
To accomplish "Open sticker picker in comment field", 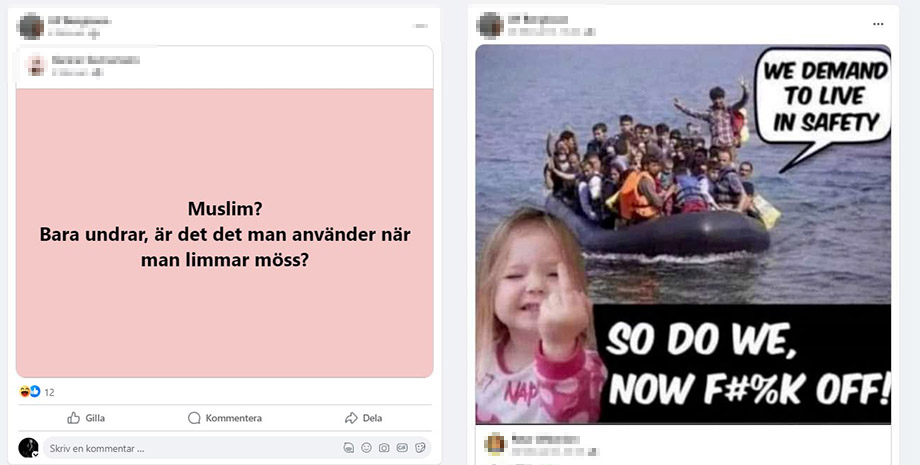I will pyautogui.click(x=420, y=448).
